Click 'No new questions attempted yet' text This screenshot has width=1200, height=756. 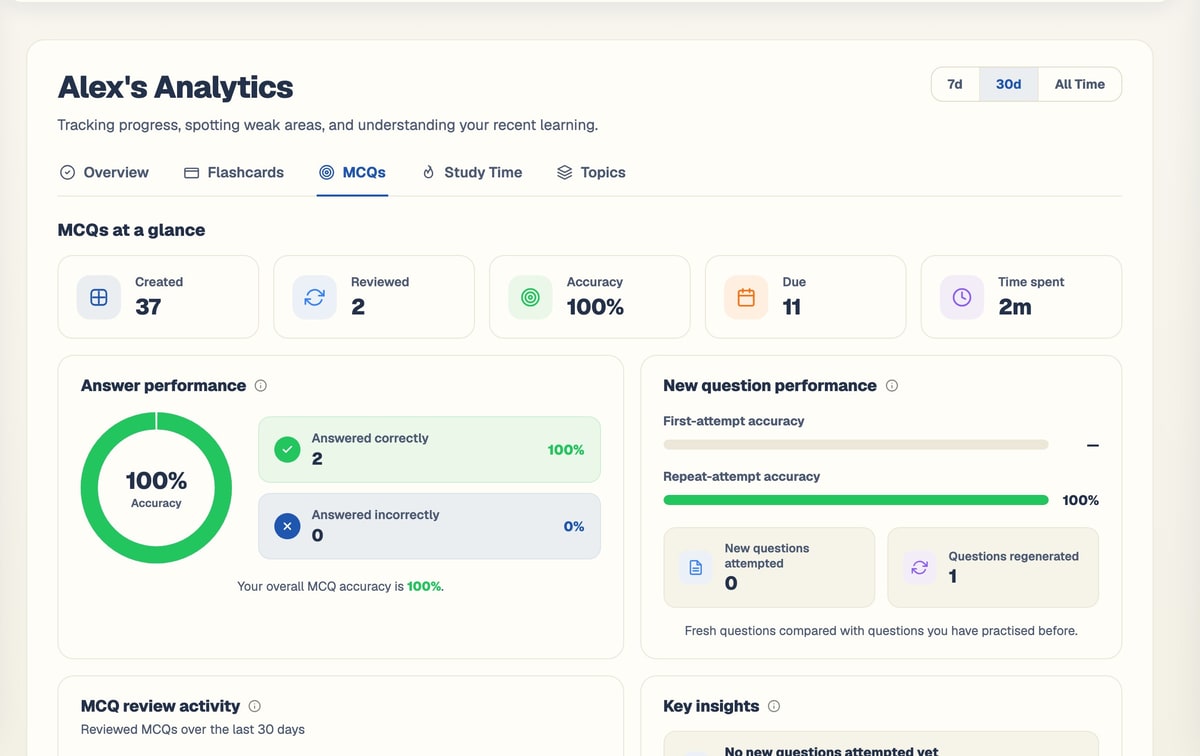[x=831, y=751]
